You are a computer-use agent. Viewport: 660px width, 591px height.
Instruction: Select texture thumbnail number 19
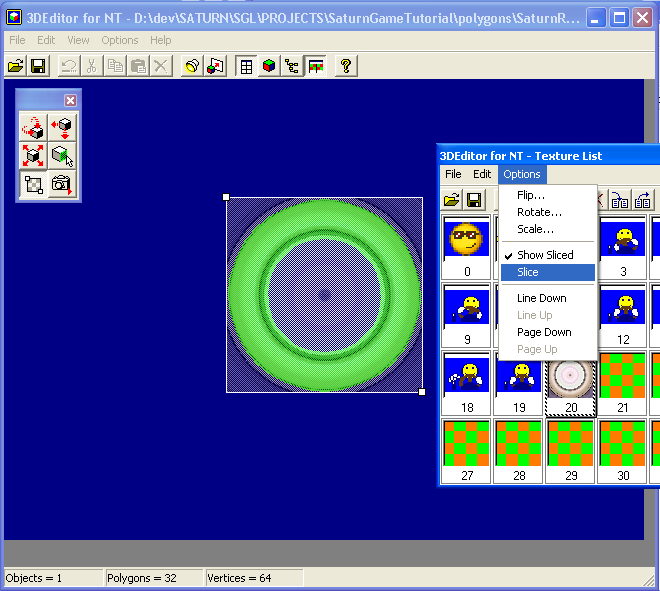pos(519,383)
